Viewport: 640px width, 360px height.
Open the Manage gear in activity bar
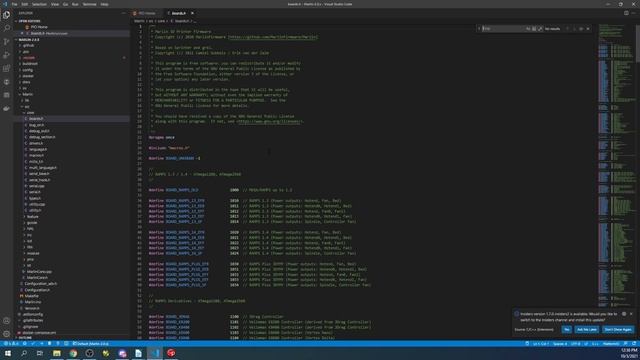tap(7, 334)
